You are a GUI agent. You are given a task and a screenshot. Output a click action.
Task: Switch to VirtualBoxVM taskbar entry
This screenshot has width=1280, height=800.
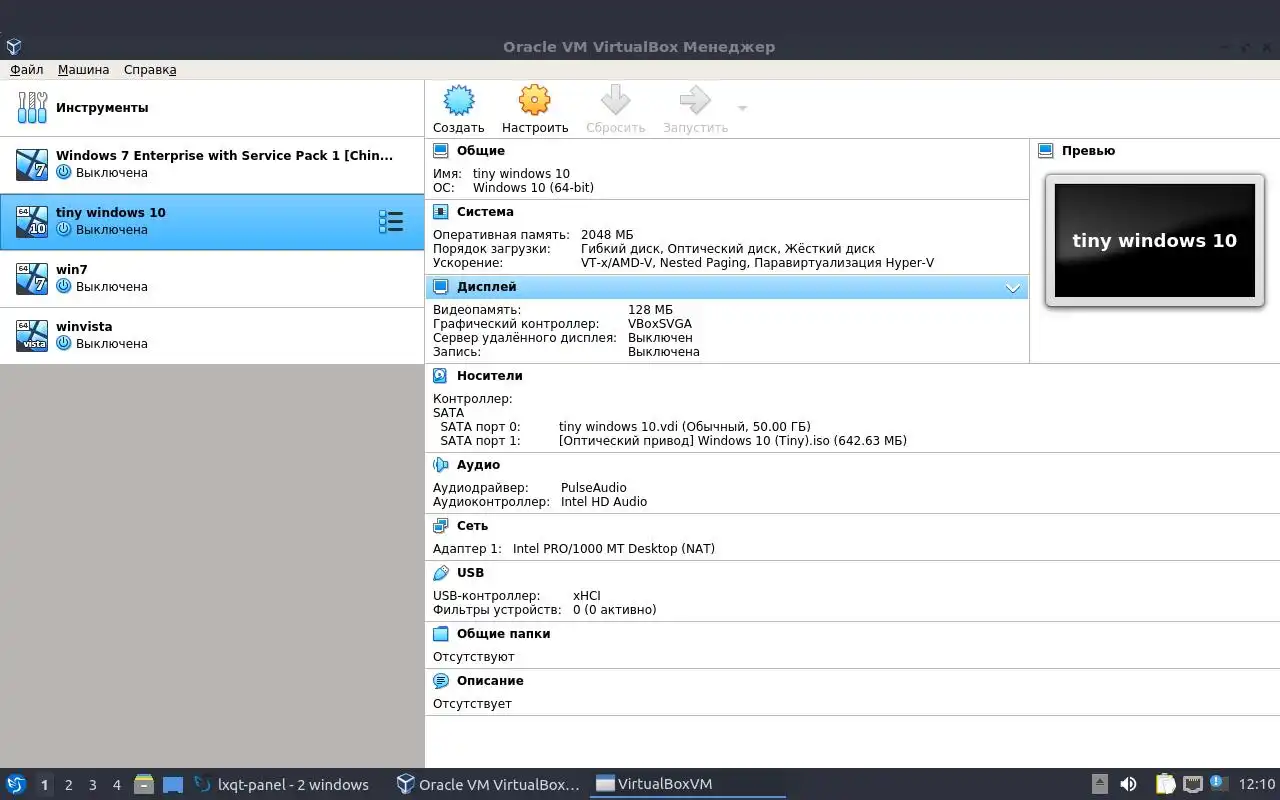click(688, 785)
